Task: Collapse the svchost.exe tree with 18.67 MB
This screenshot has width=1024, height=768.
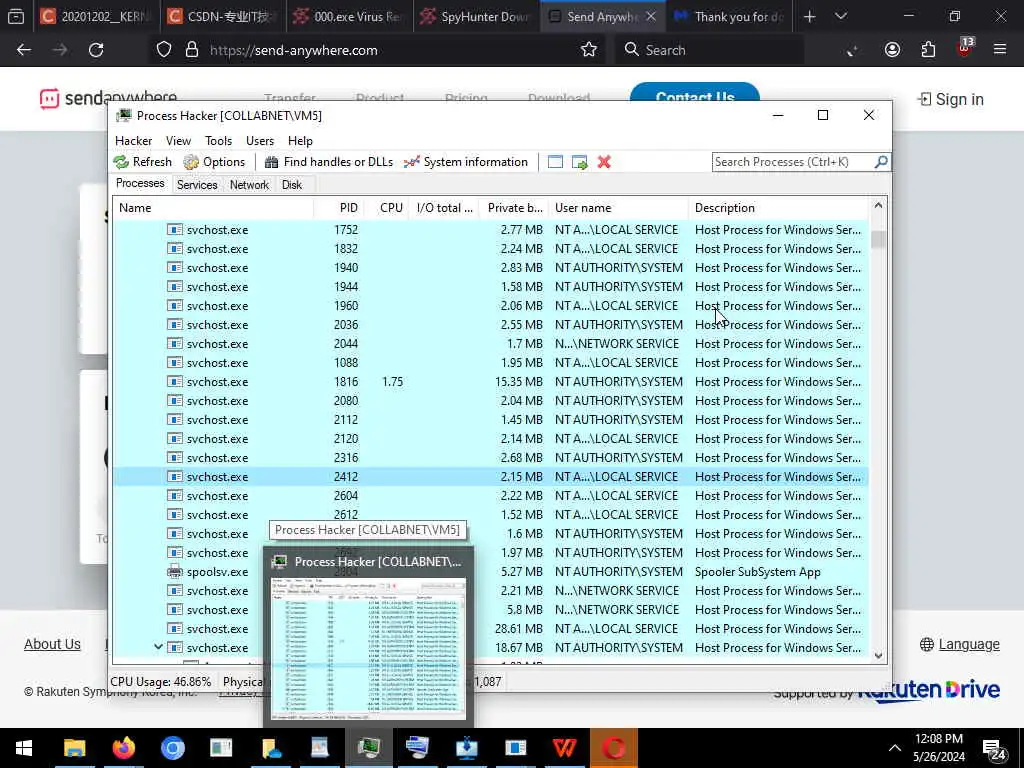Action: click(158, 647)
